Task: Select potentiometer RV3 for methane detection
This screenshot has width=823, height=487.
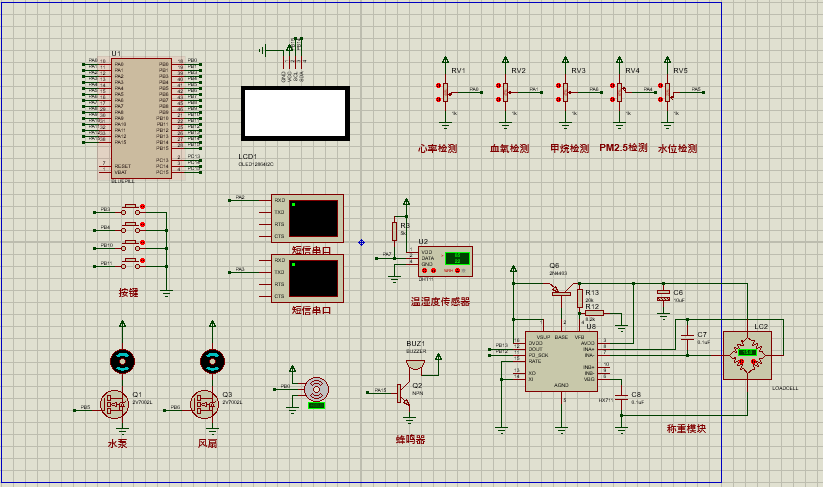Action: [565, 92]
